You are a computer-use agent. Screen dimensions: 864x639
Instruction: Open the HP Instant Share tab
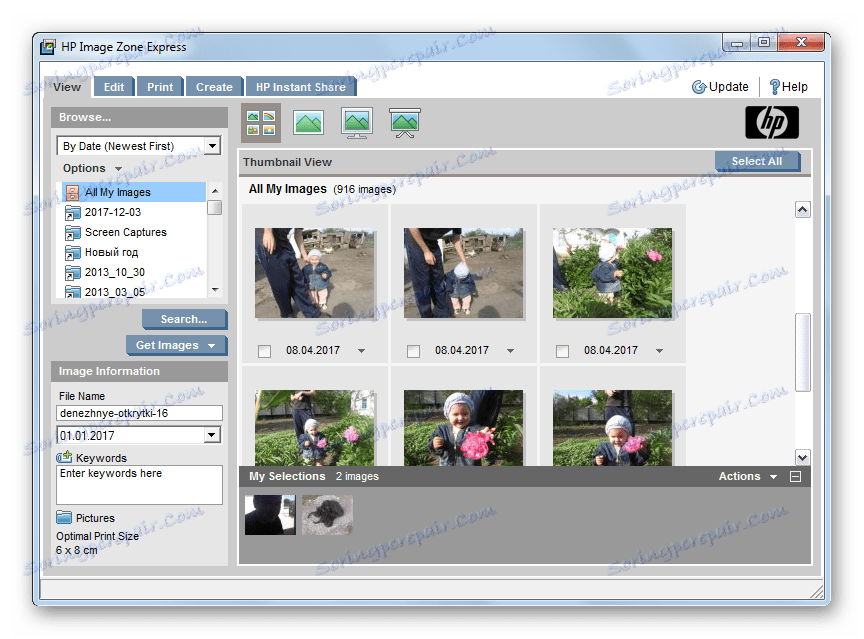tap(301, 87)
